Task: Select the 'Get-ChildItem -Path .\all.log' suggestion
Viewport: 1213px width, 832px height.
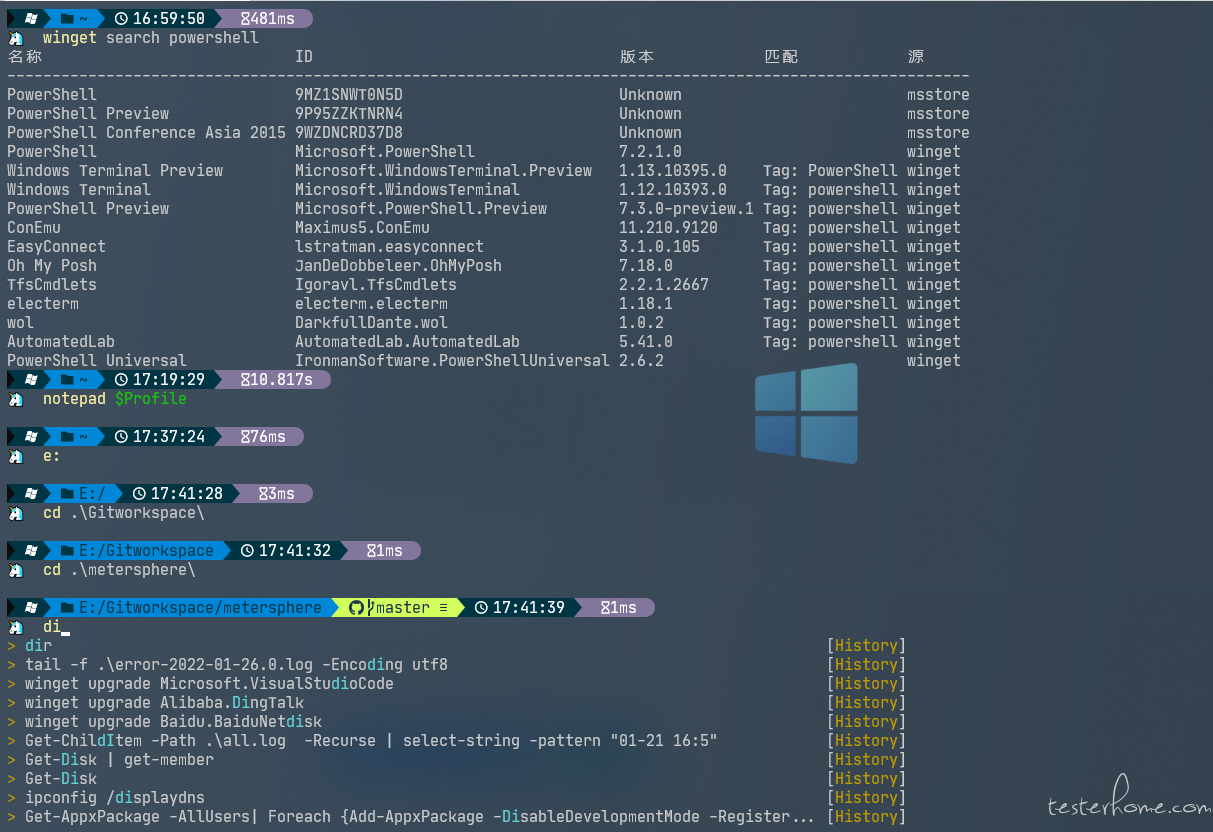Action: (371, 741)
